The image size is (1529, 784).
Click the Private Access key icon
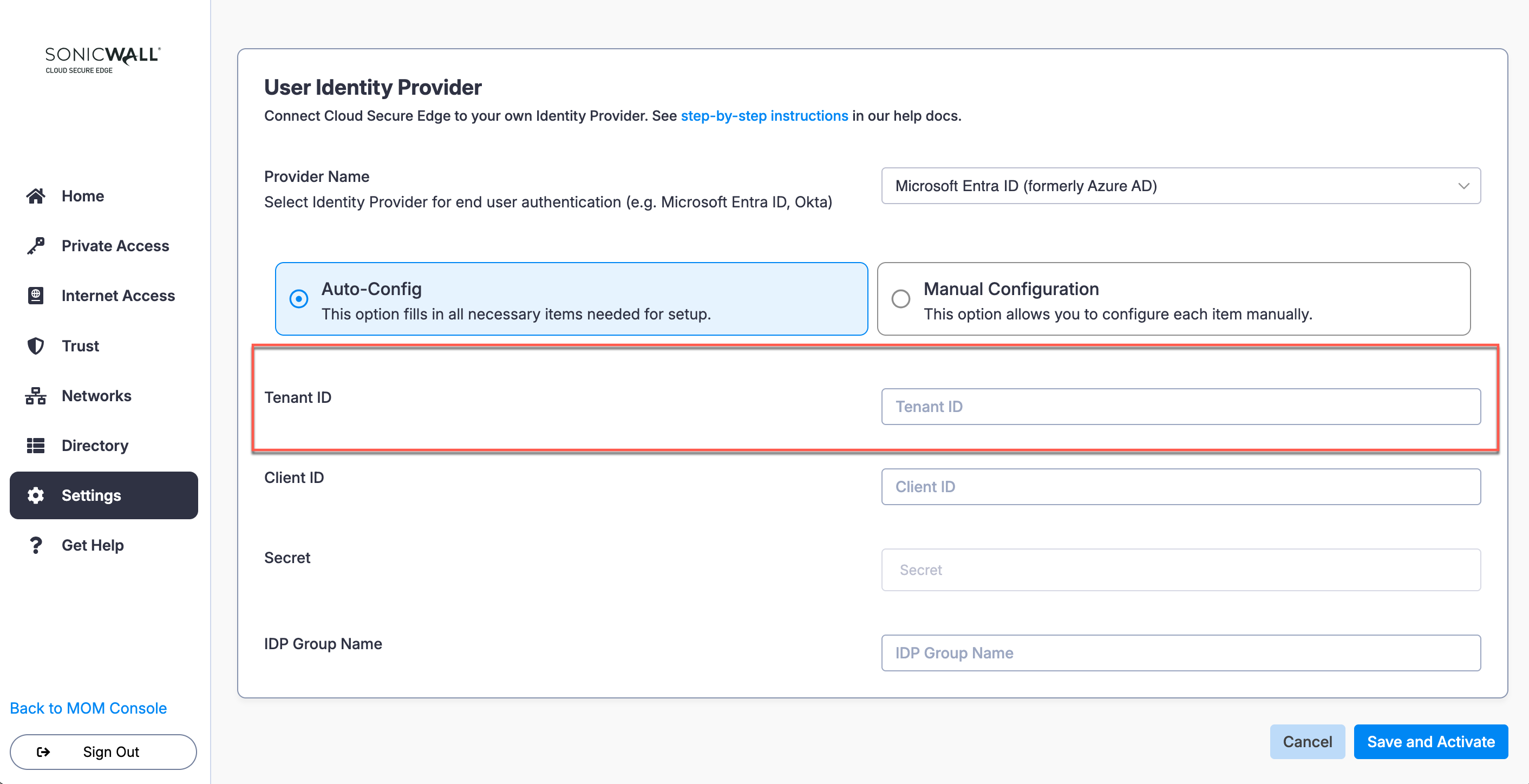pos(36,246)
